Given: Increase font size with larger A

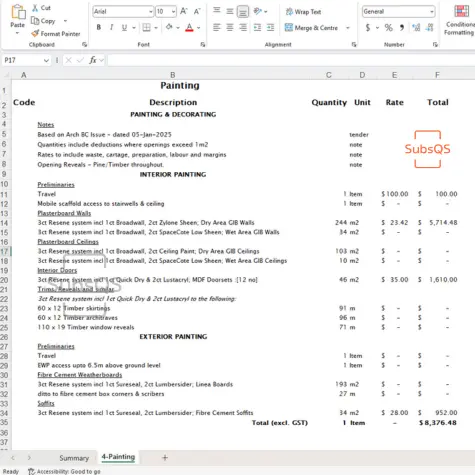Looking at the screenshot, I should click(x=184, y=11).
